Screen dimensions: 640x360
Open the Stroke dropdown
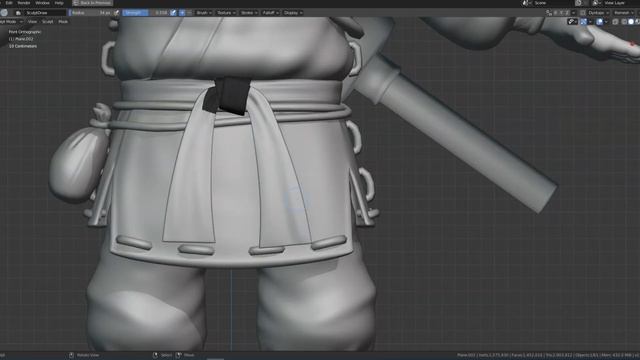(x=249, y=13)
